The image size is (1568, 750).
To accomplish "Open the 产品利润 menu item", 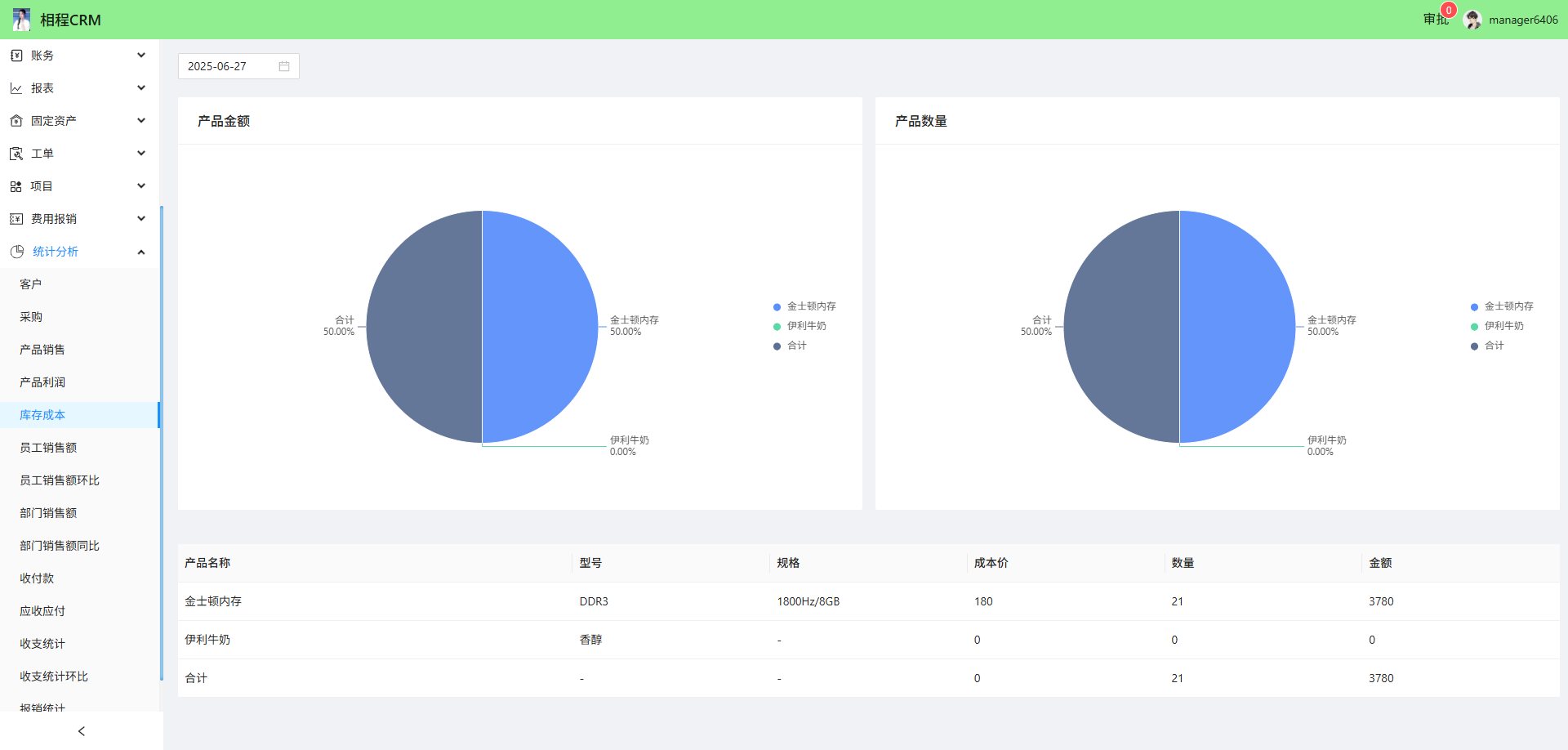I will [42, 382].
